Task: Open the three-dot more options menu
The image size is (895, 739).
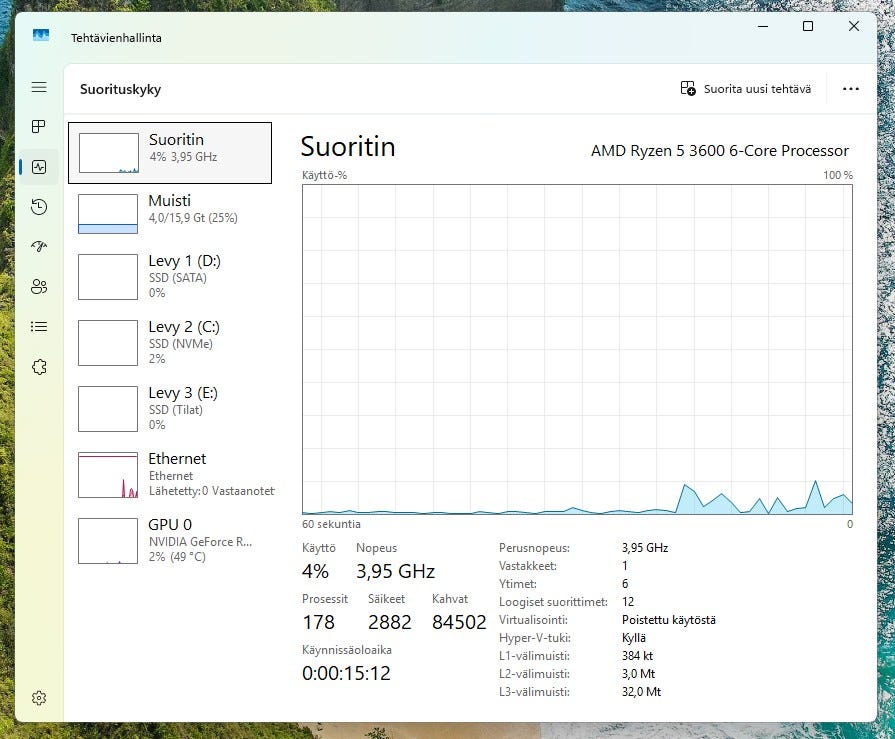Action: [850, 89]
